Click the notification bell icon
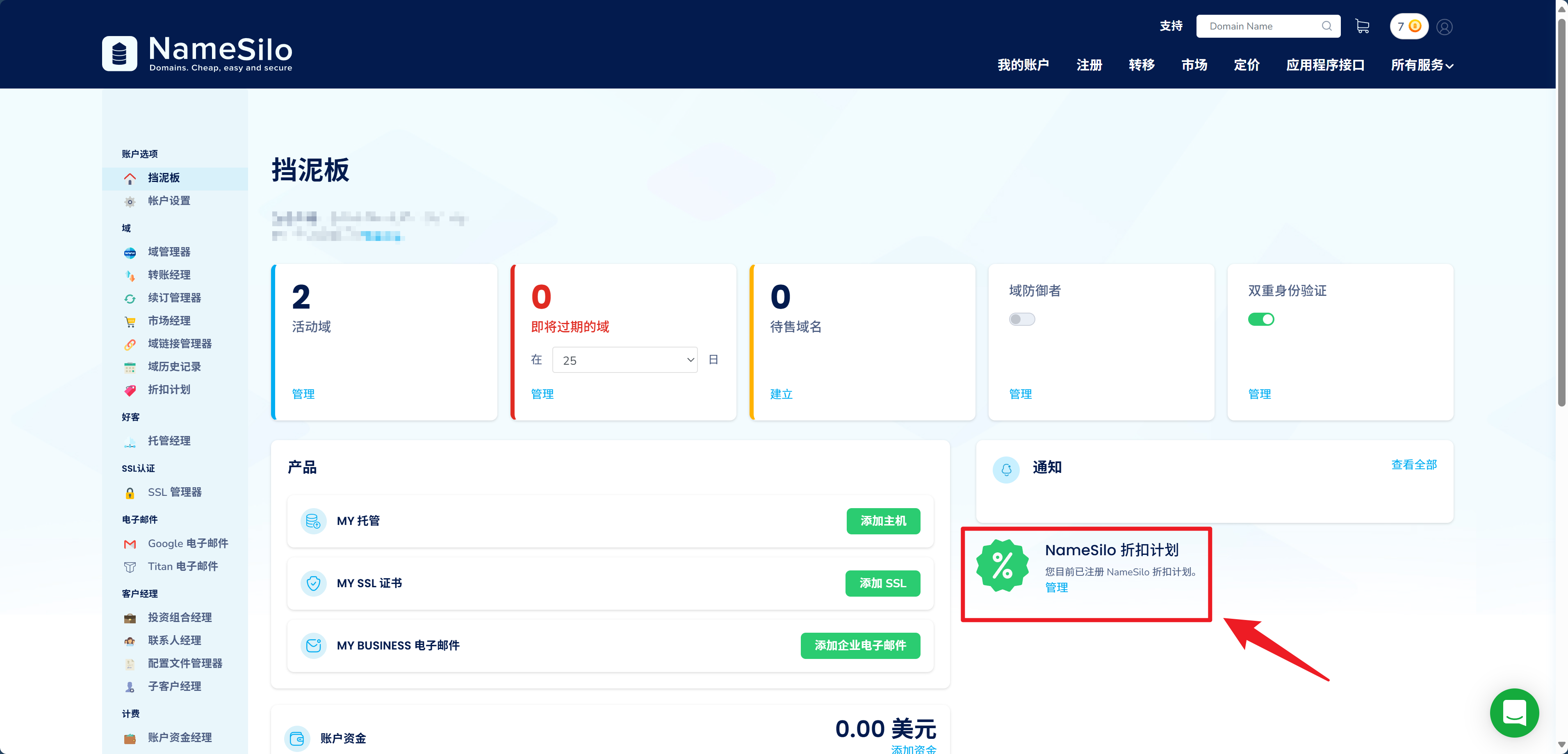Viewport: 1568px width, 754px height. point(1005,470)
